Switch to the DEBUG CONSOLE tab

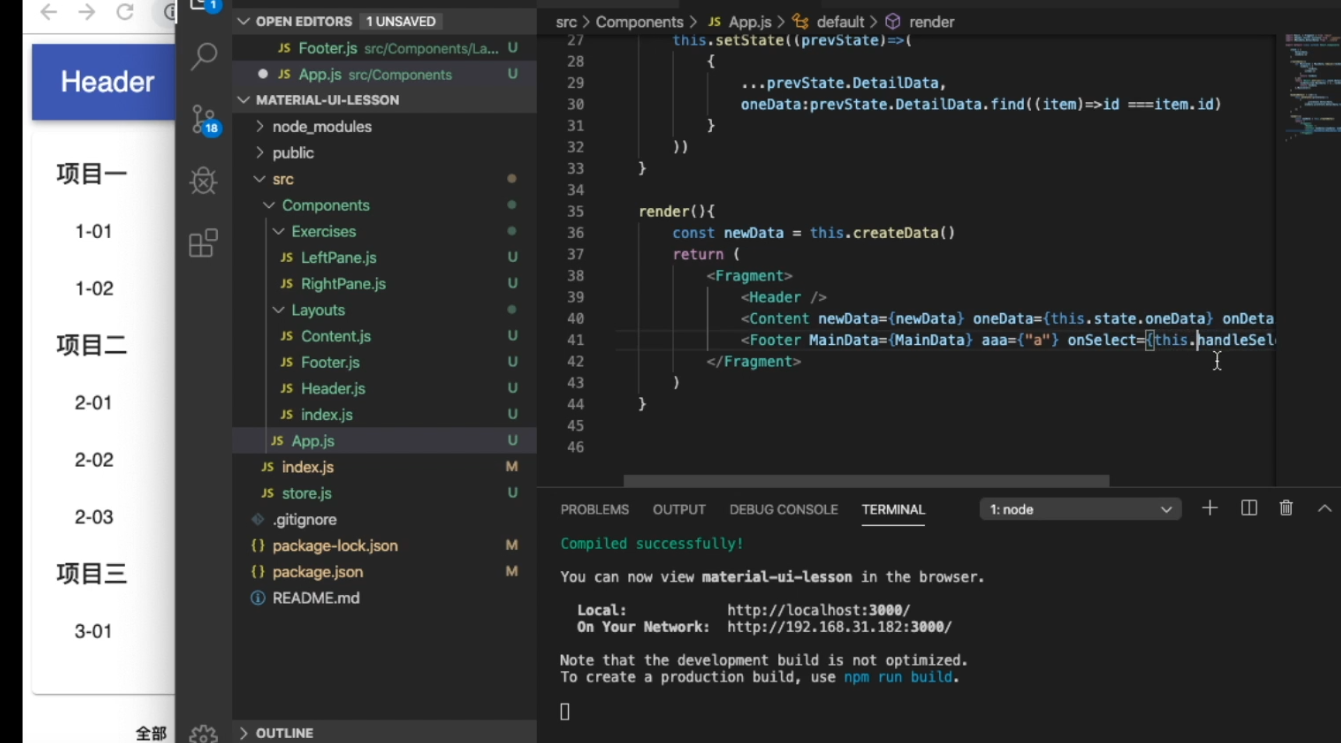(783, 509)
